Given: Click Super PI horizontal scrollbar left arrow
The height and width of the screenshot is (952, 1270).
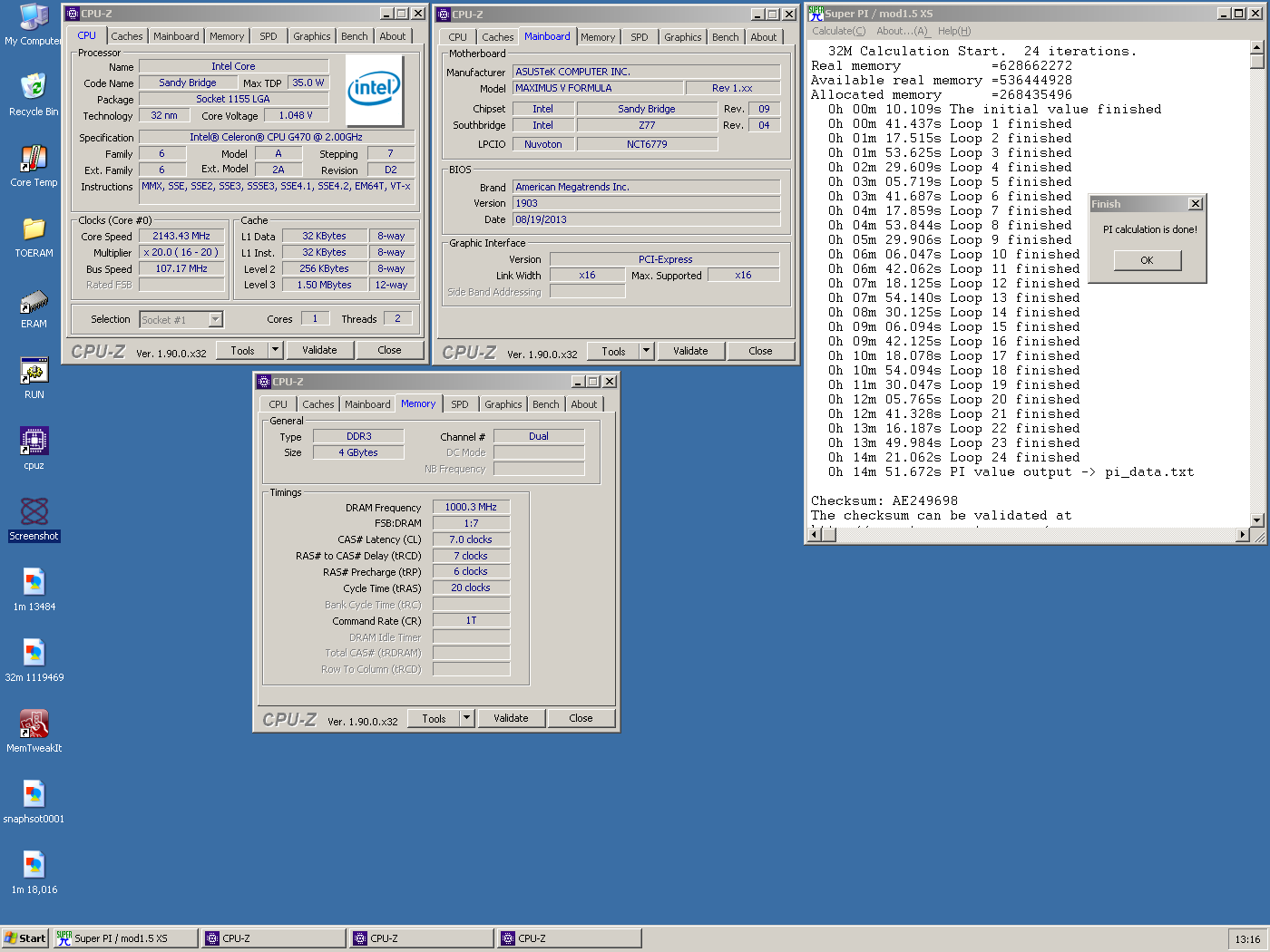Looking at the screenshot, I should 814,535.
